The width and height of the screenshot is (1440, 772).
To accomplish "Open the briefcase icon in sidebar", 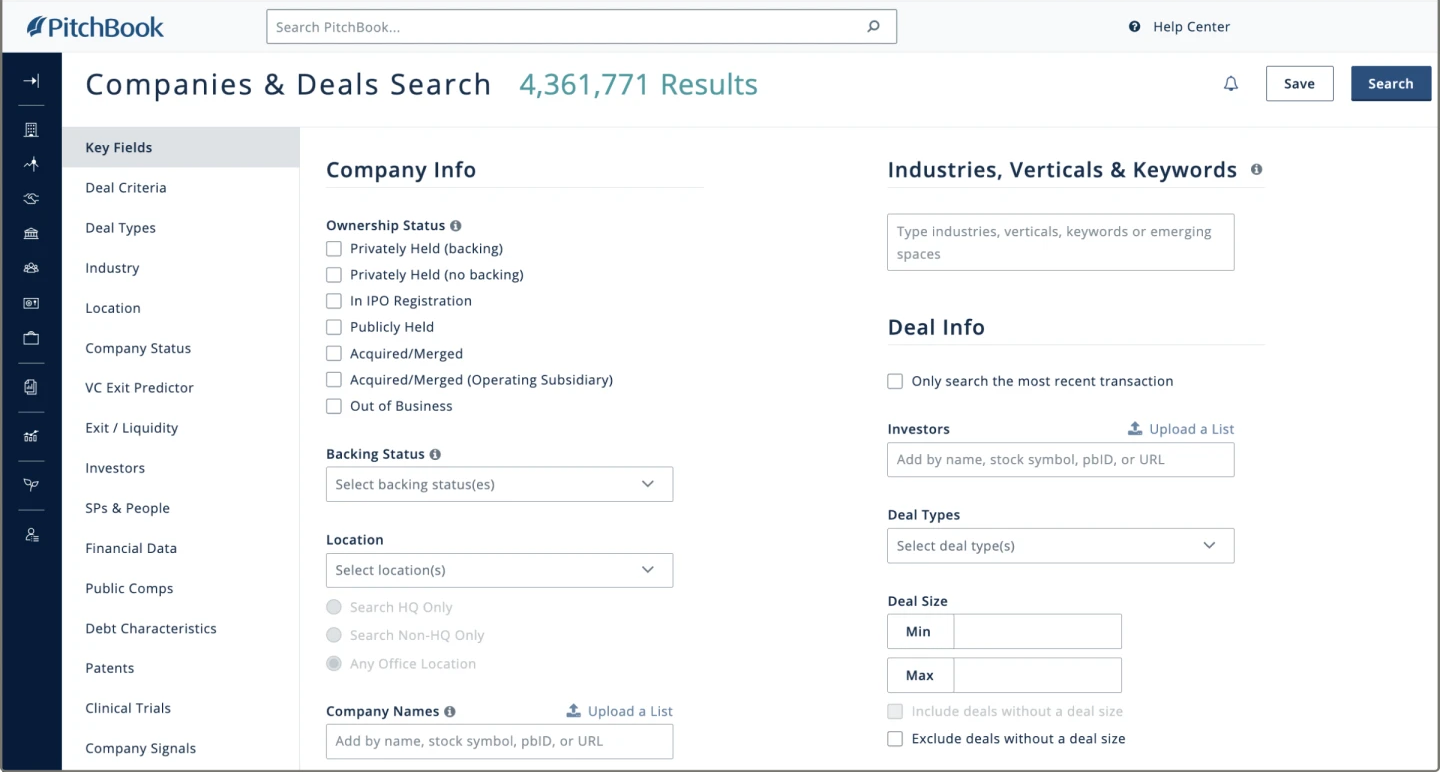I will pos(31,338).
